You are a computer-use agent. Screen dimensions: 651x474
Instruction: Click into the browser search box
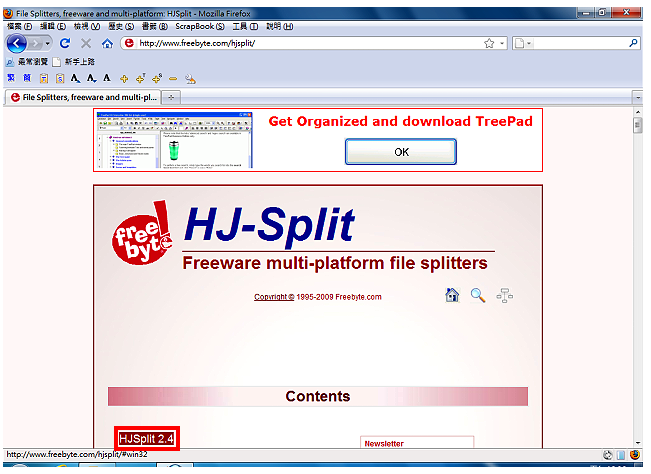point(580,43)
